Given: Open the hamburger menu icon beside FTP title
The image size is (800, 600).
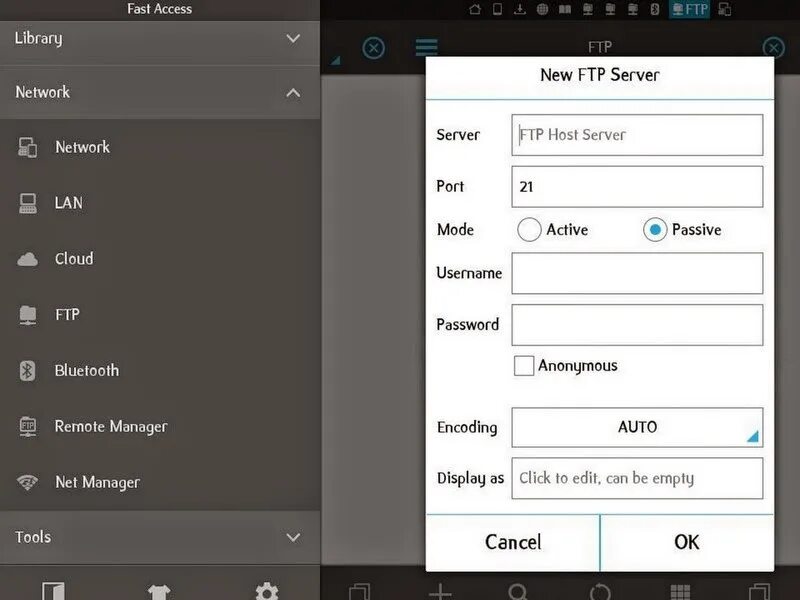Looking at the screenshot, I should pyautogui.click(x=427, y=47).
